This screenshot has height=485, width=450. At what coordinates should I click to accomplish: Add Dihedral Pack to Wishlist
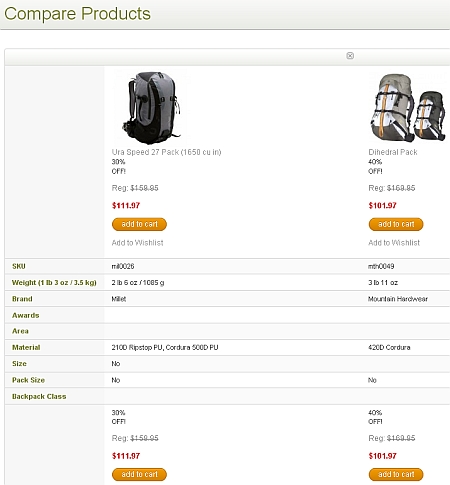point(394,243)
